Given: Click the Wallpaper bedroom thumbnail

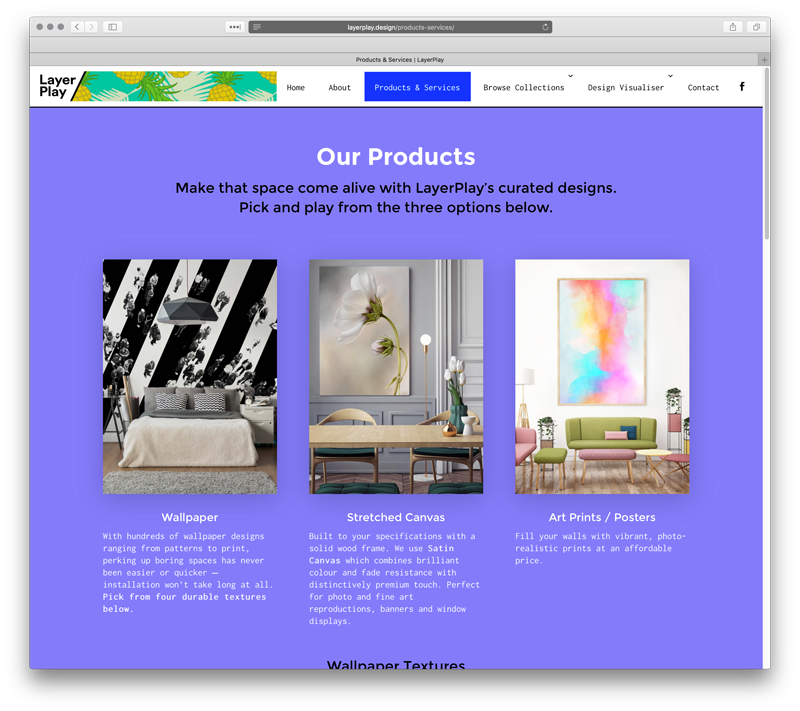Looking at the screenshot, I should point(190,376).
